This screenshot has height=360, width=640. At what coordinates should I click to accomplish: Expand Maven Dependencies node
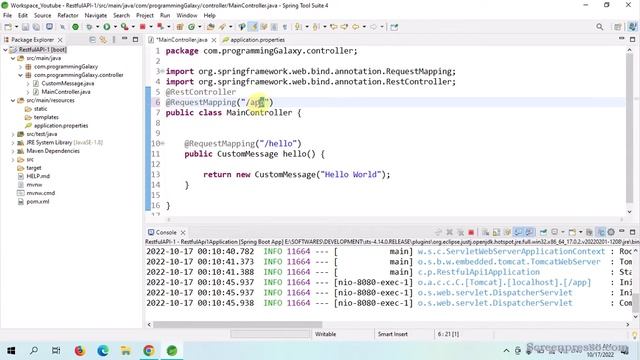point(13,151)
